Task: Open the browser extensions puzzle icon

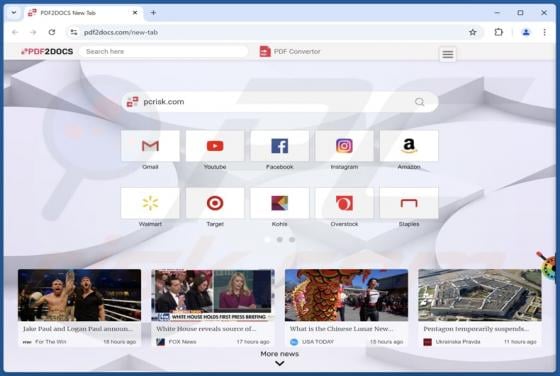Action: tap(499, 32)
